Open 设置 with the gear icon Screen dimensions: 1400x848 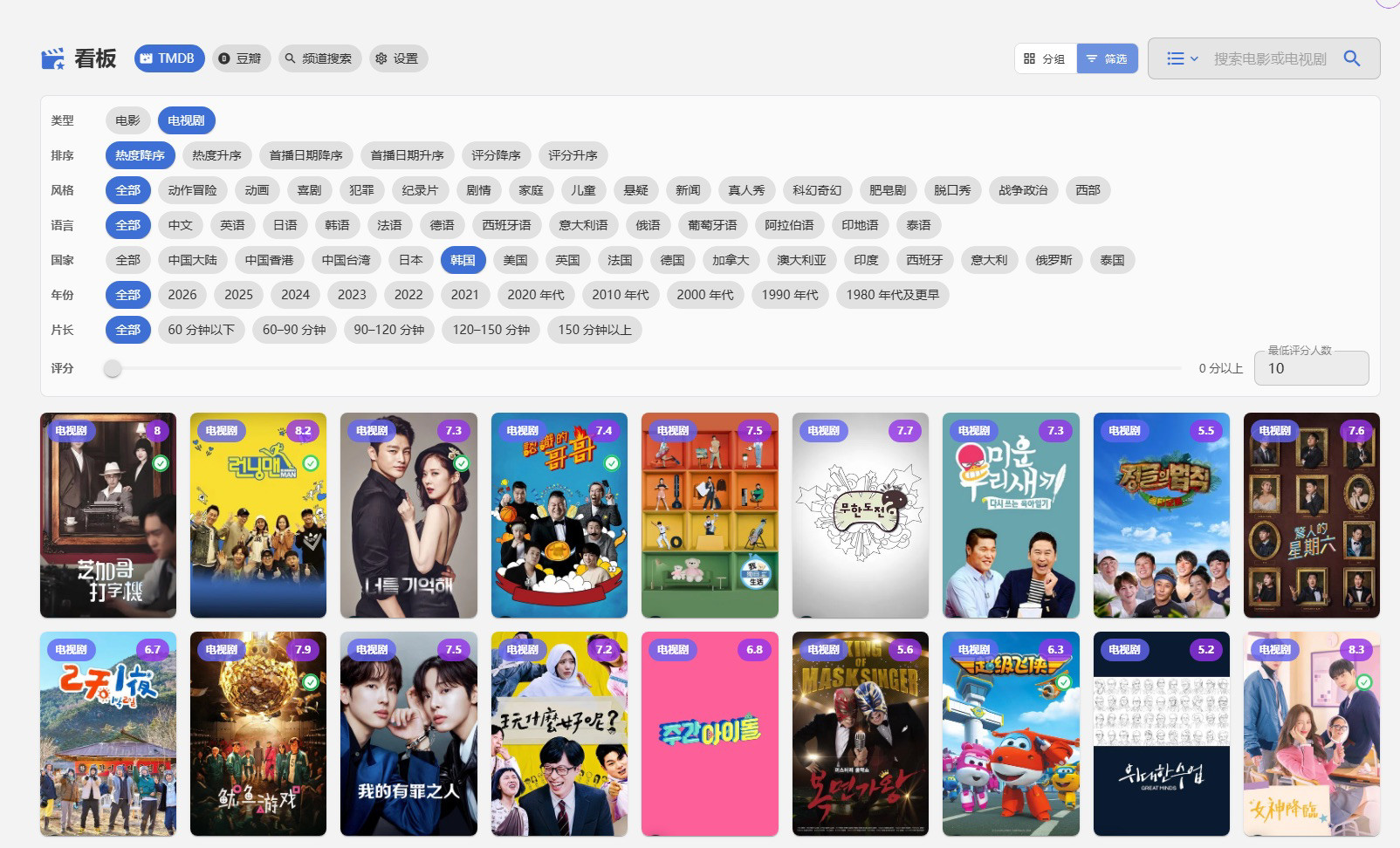396,58
